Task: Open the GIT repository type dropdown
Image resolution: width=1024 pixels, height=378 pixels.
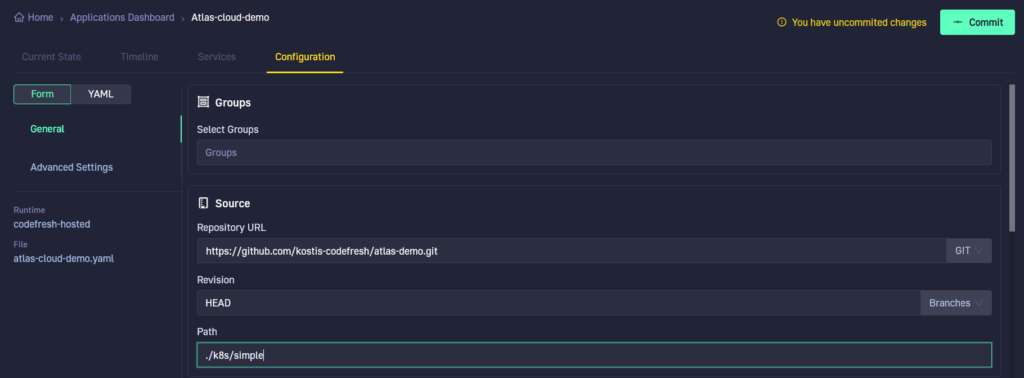Action: 968,251
